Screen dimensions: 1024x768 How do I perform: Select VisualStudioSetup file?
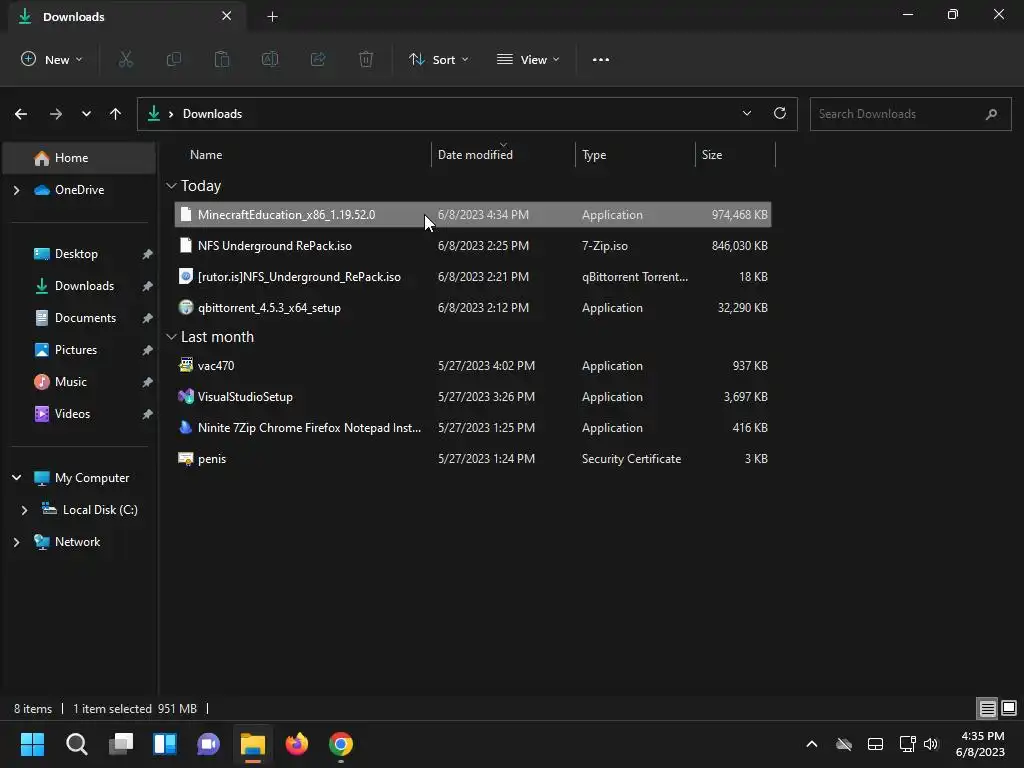[x=473, y=397]
